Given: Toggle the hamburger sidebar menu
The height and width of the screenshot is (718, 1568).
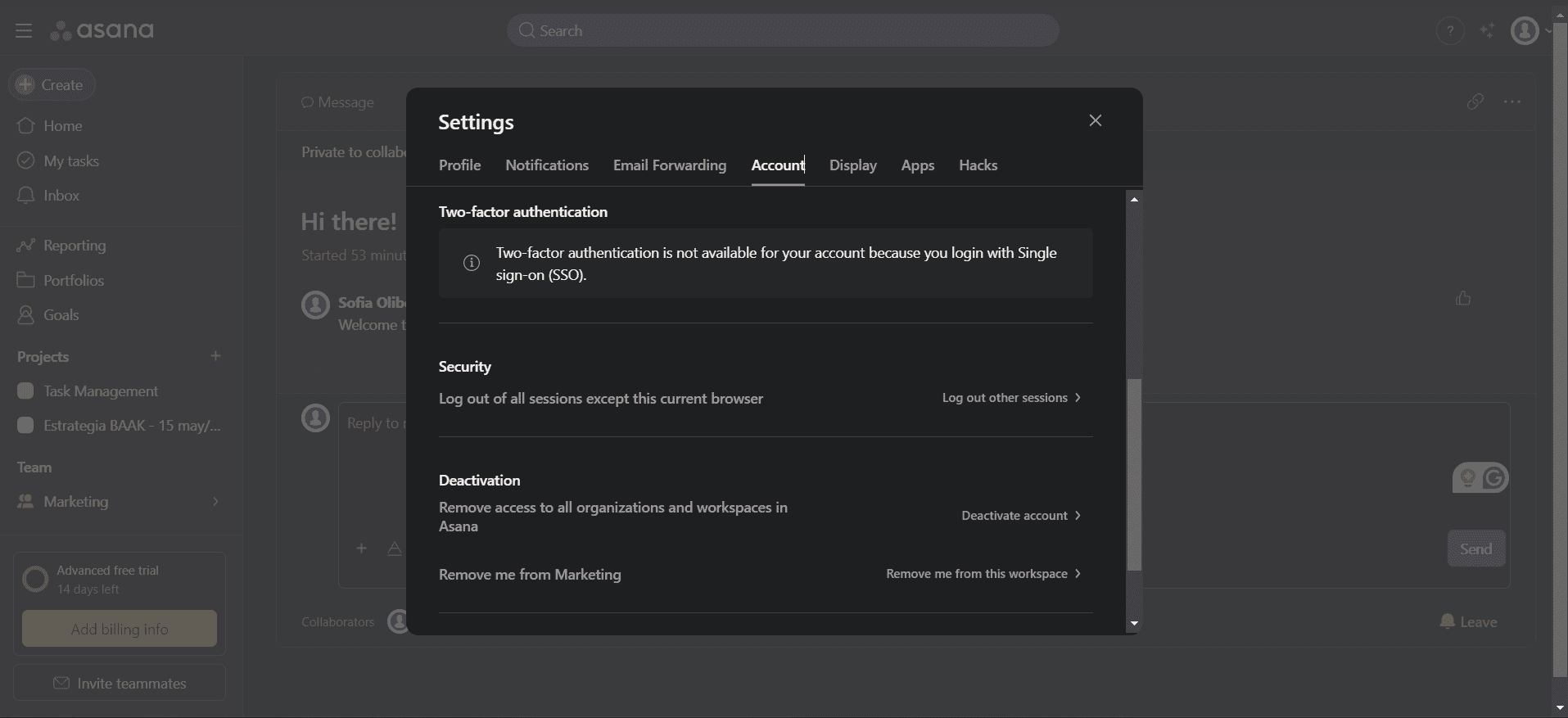Looking at the screenshot, I should [x=23, y=31].
